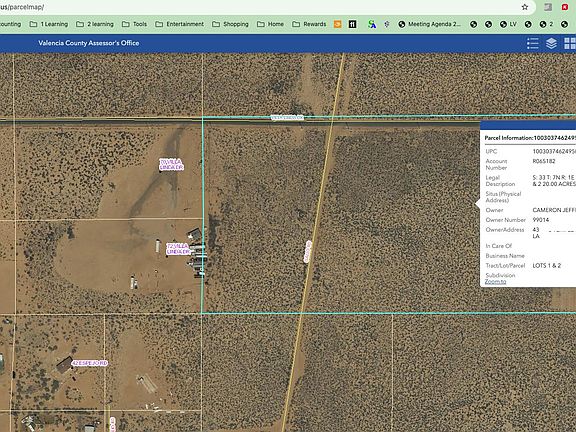Open the basemap gallery grid icon
Screen dimensions: 576x432
(x=570, y=43)
